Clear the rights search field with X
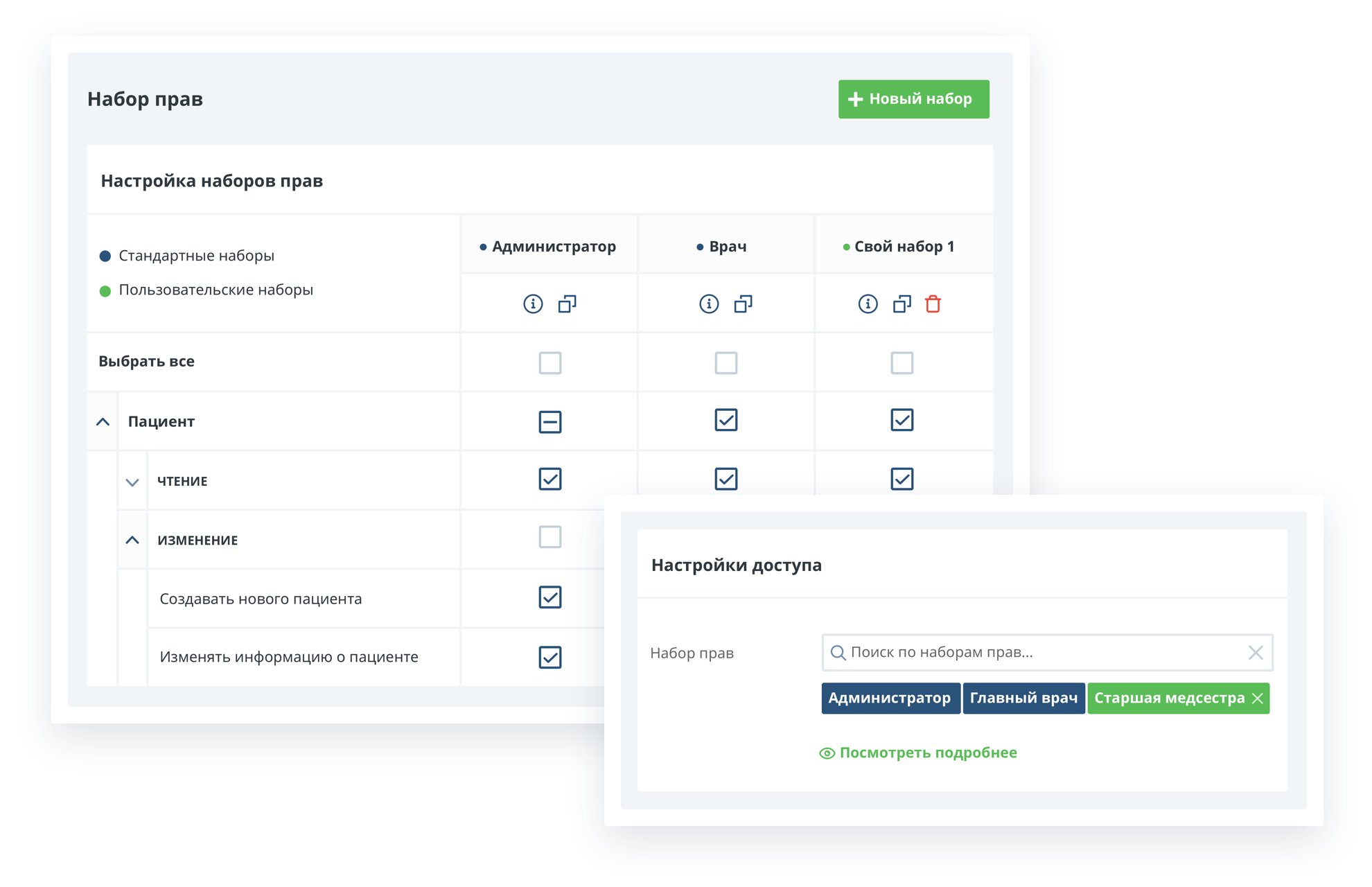The image size is (1372, 887). tap(1255, 652)
